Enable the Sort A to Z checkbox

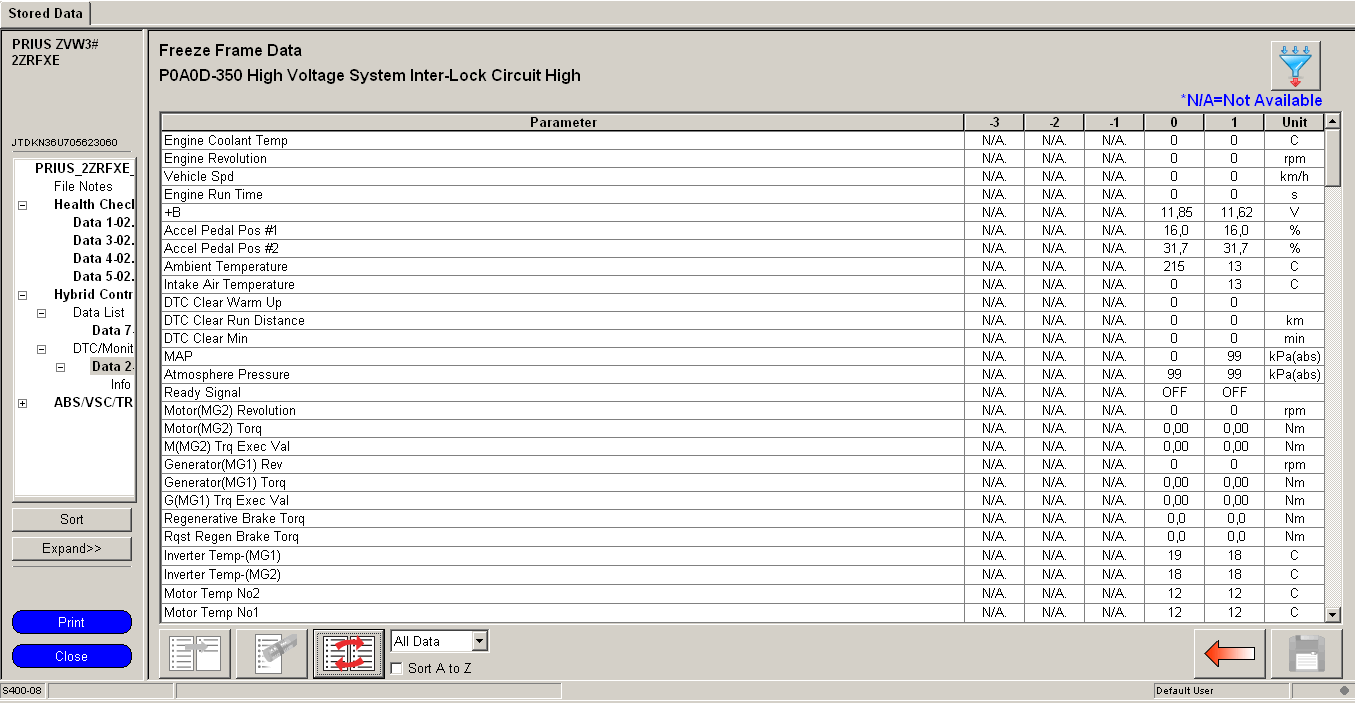(397, 668)
